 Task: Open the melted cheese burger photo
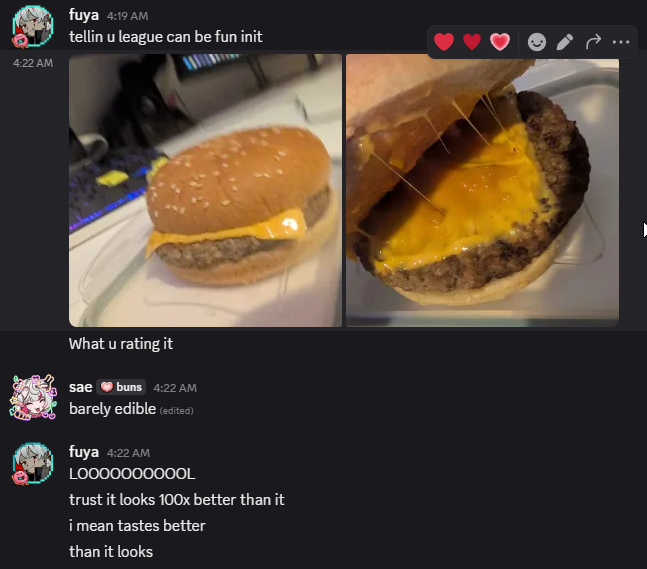(x=482, y=190)
